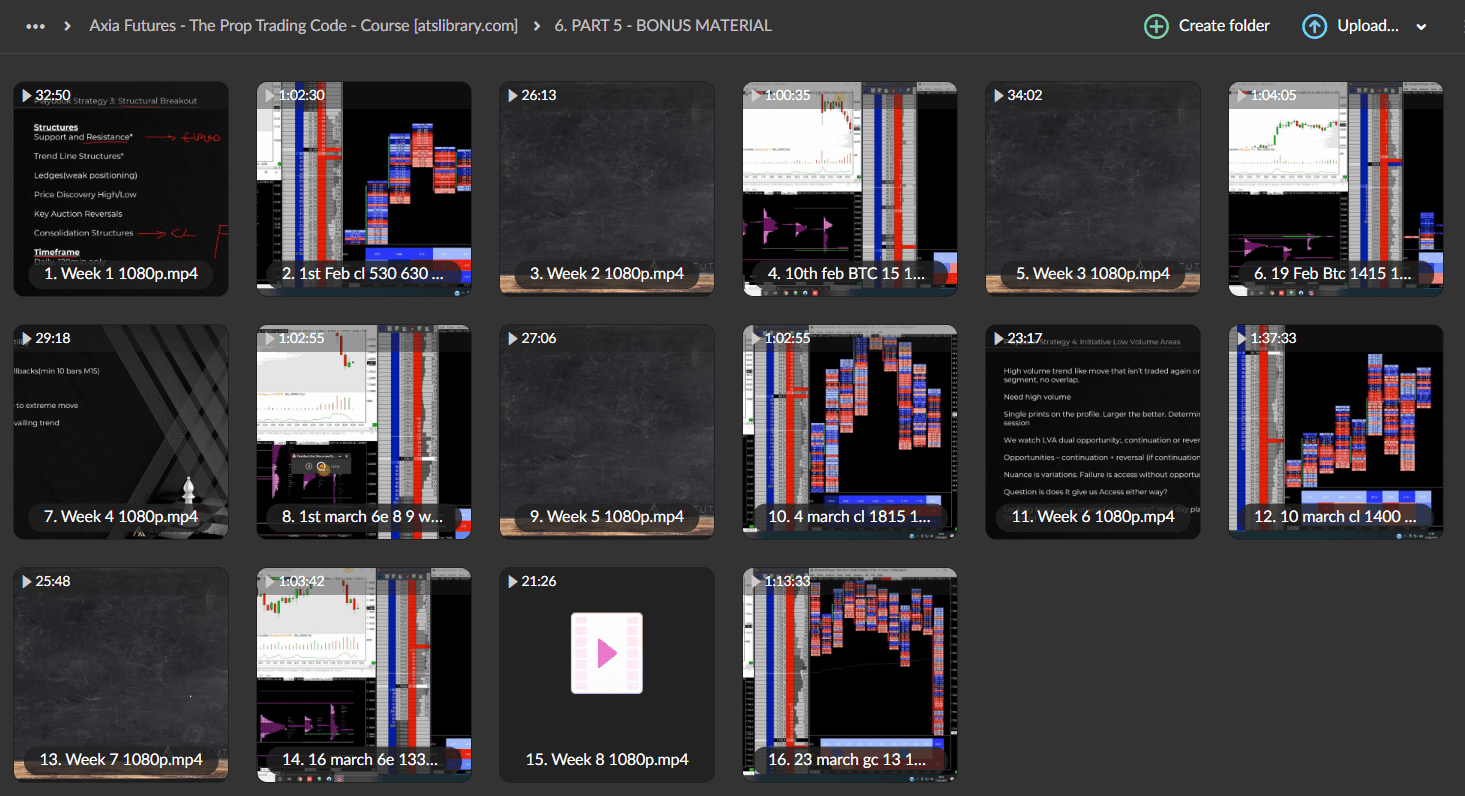Open the breadcrumb ellipsis menu
The image size is (1465, 796).
[36, 26]
